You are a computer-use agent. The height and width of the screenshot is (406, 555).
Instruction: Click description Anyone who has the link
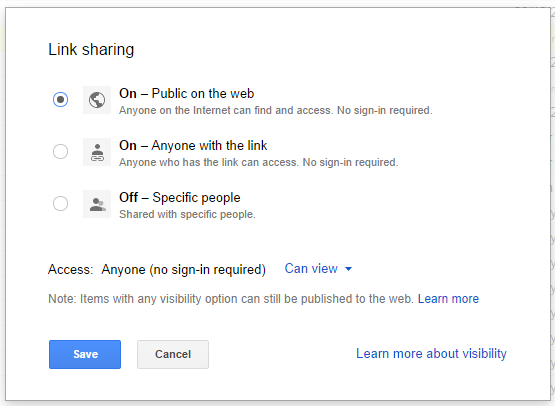point(259,162)
